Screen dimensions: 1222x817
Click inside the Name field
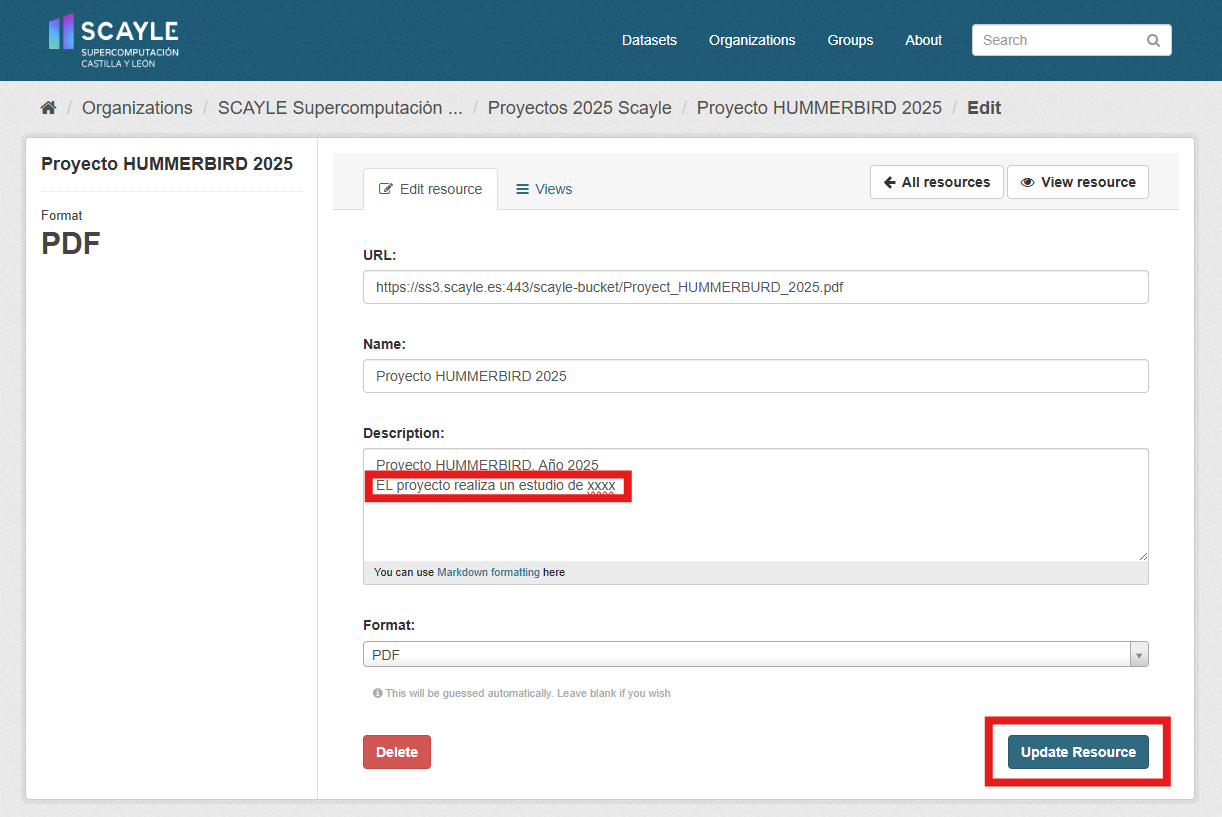(756, 376)
